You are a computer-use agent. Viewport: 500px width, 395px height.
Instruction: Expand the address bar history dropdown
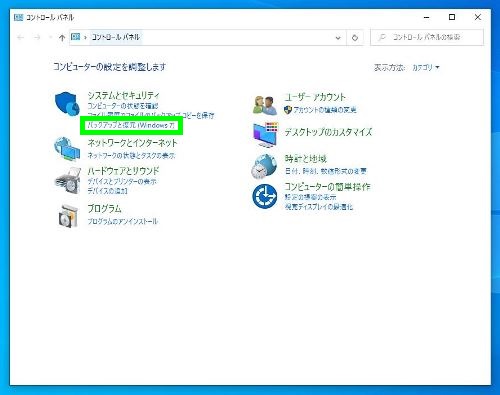(x=338, y=38)
